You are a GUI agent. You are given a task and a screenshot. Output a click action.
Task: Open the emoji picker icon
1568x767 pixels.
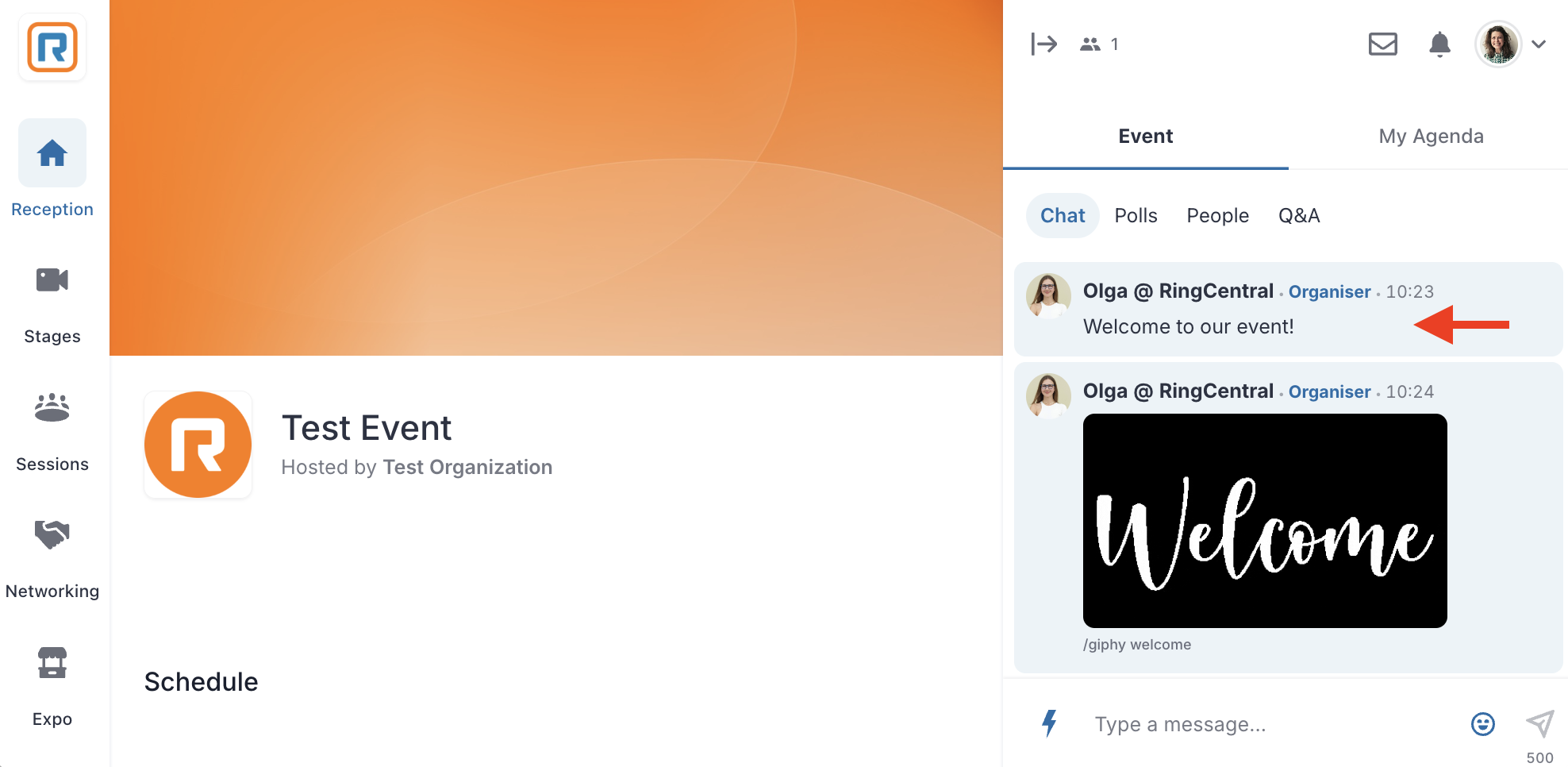pyautogui.click(x=1482, y=724)
